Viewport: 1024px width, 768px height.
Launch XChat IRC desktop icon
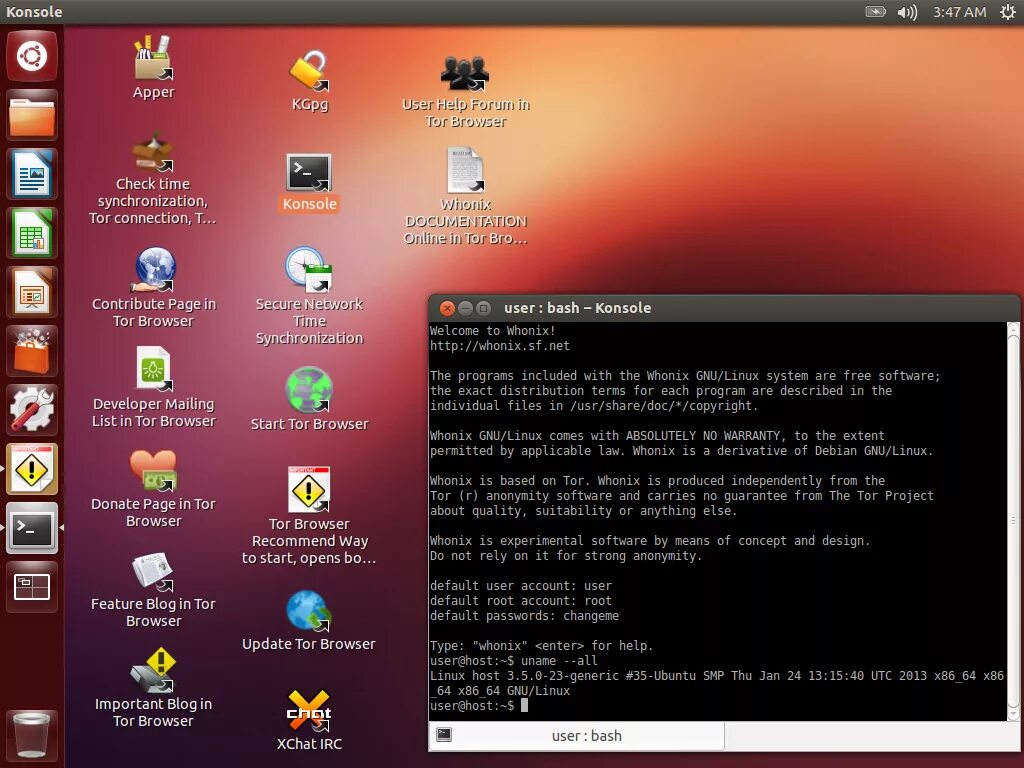pyautogui.click(x=309, y=720)
